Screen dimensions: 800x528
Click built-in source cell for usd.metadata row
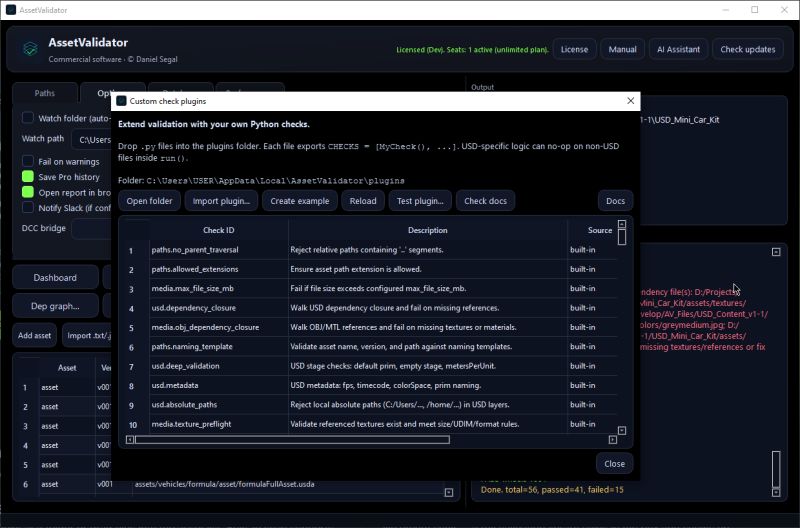click(582, 385)
